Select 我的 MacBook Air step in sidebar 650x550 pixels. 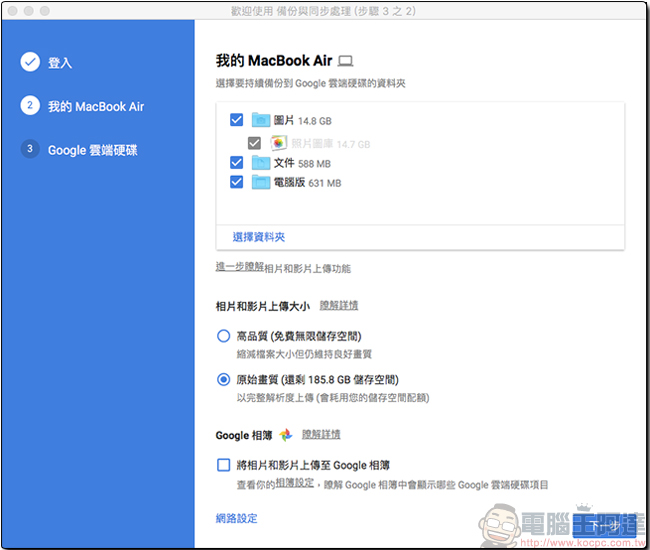pos(96,107)
